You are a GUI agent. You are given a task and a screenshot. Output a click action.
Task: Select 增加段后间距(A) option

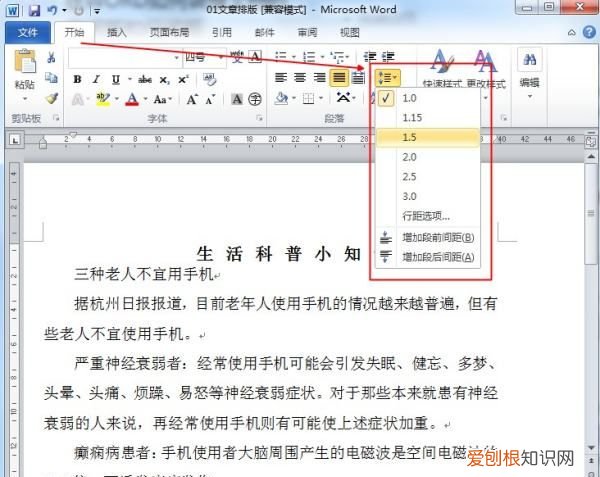click(428, 257)
